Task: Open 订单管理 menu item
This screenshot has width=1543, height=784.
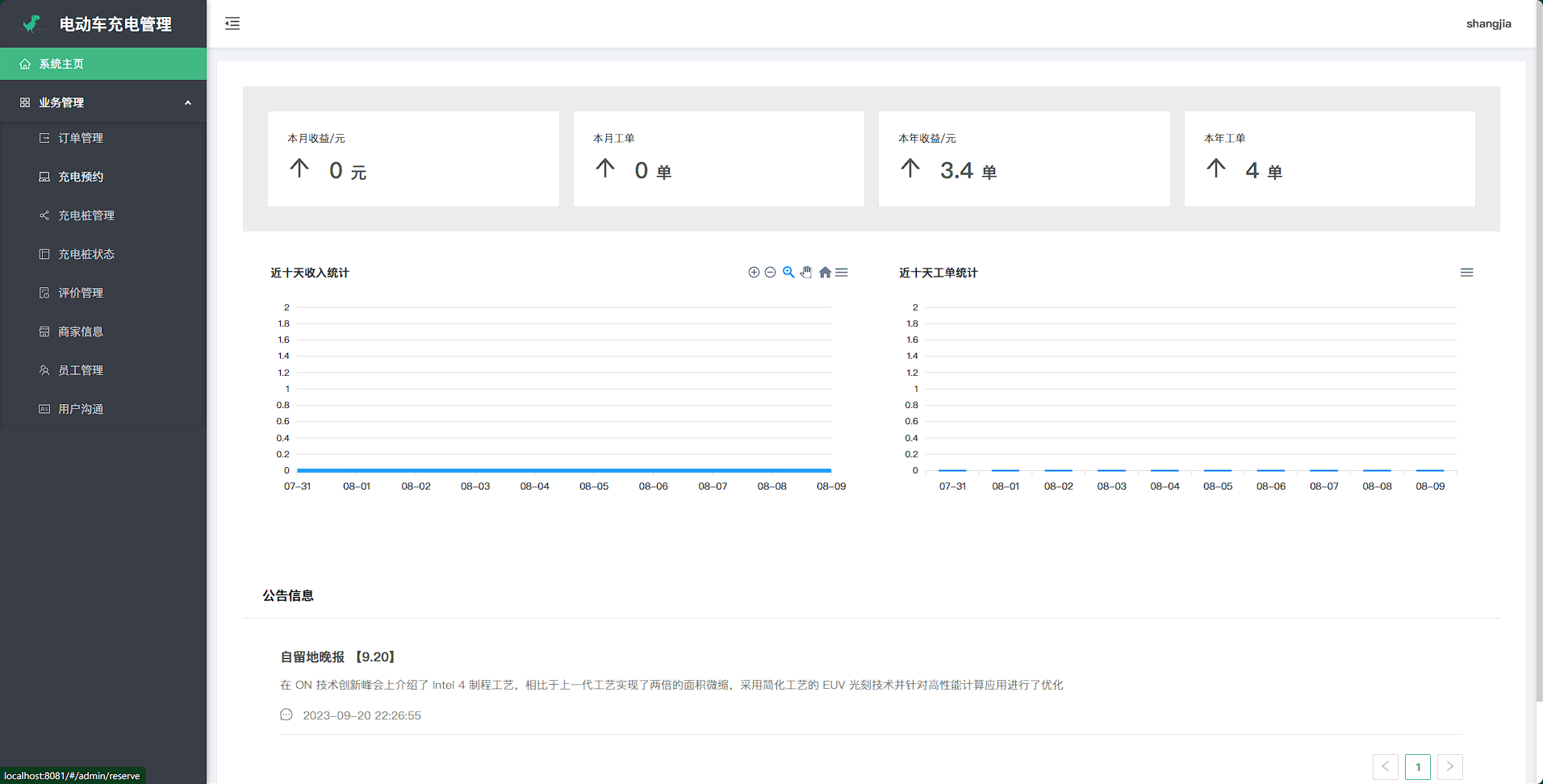Action: click(x=81, y=138)
